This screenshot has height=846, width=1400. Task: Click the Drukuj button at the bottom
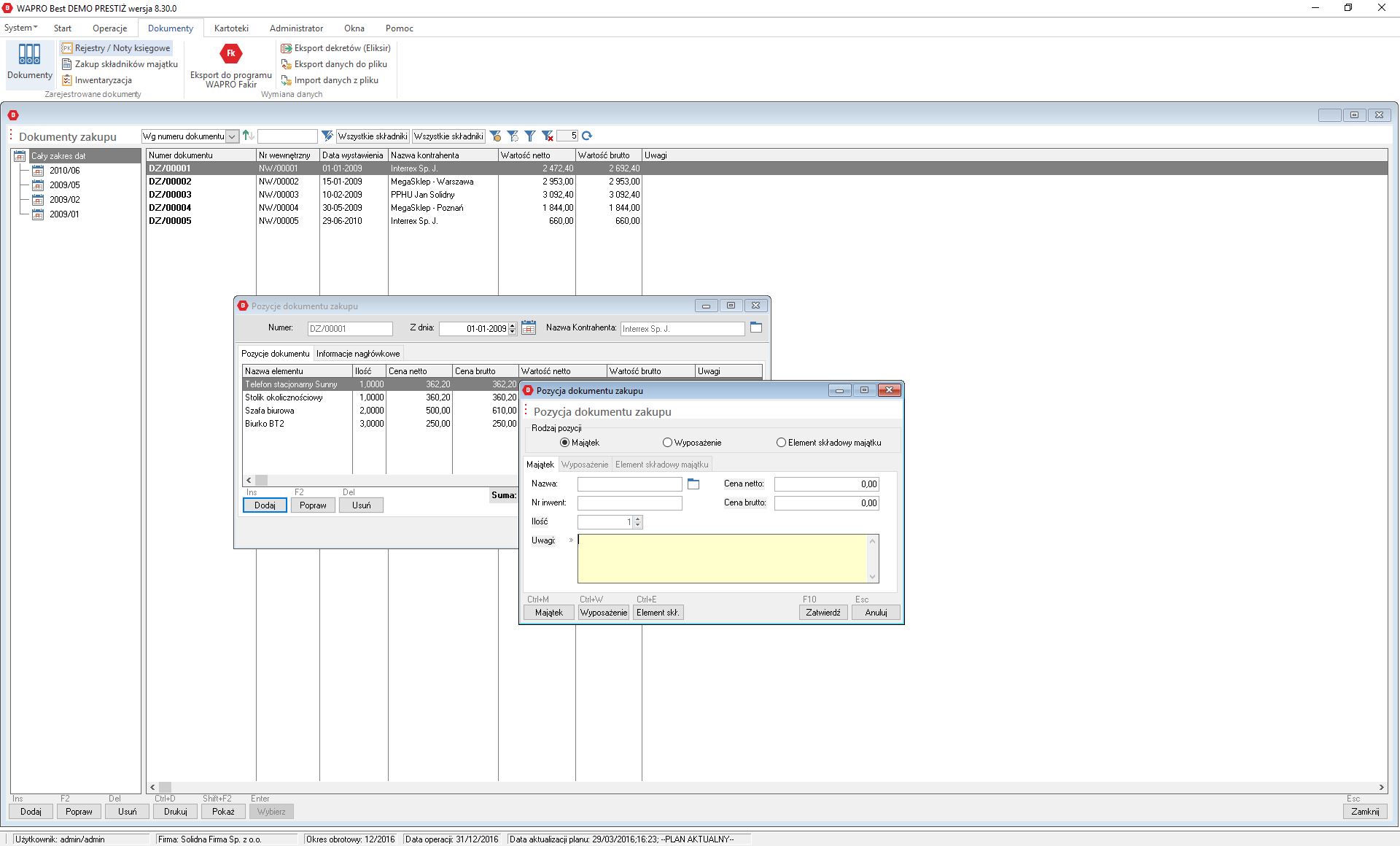[x=175, y=811]
